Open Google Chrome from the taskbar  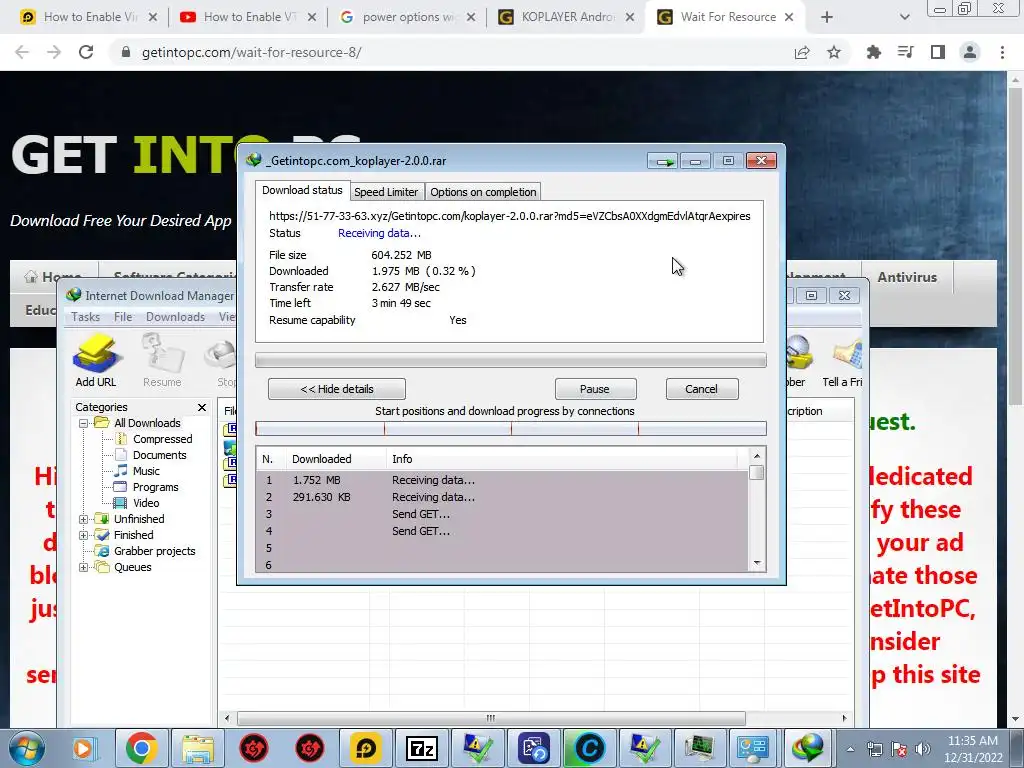coord(141,748)
